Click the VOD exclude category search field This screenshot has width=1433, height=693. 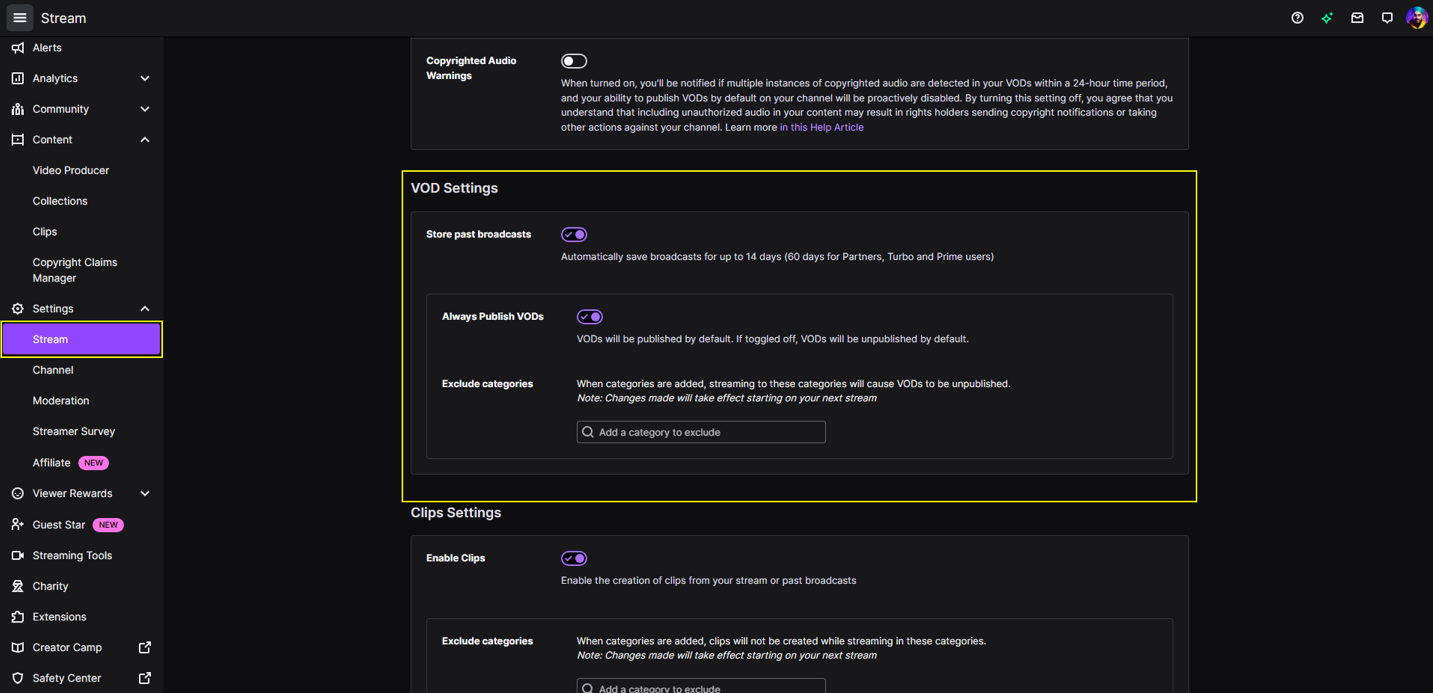700,431
